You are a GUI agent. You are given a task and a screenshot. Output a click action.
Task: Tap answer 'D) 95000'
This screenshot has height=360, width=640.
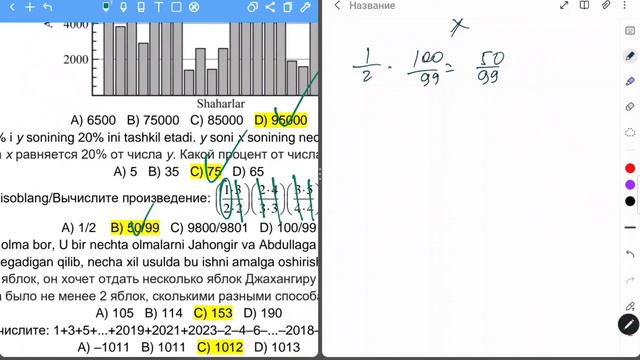coord(281,120)
